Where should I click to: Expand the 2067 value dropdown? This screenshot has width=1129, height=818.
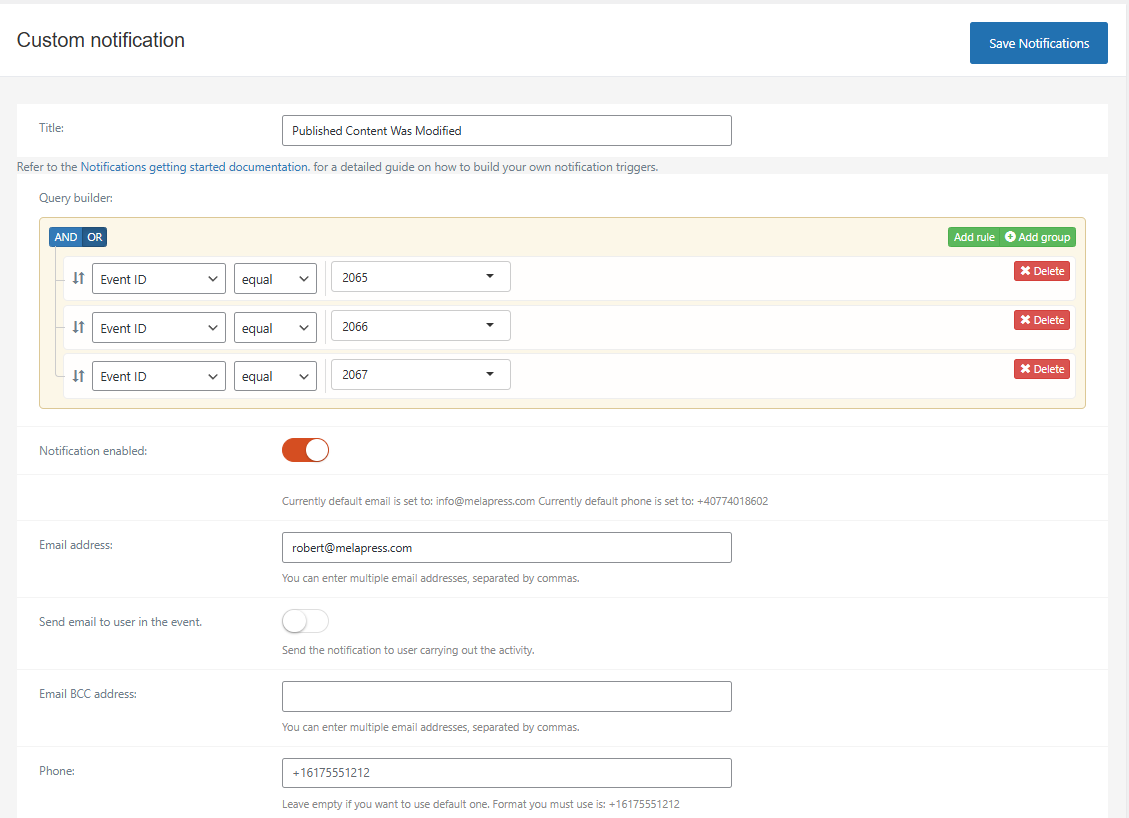point(420,374)
